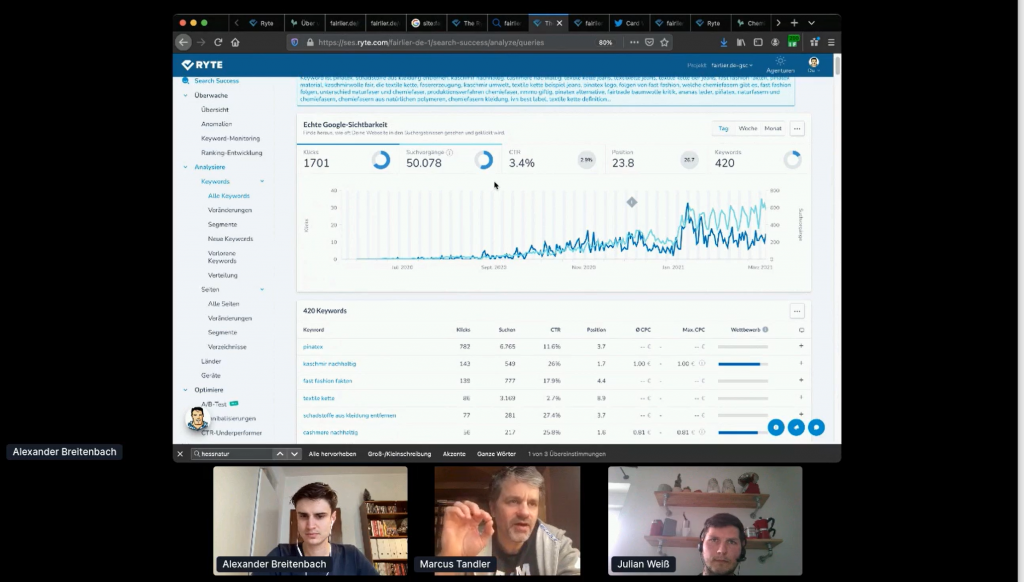Select the Monat view for the chart
This screenshot has height=582, width=1024.
point(773,129)
